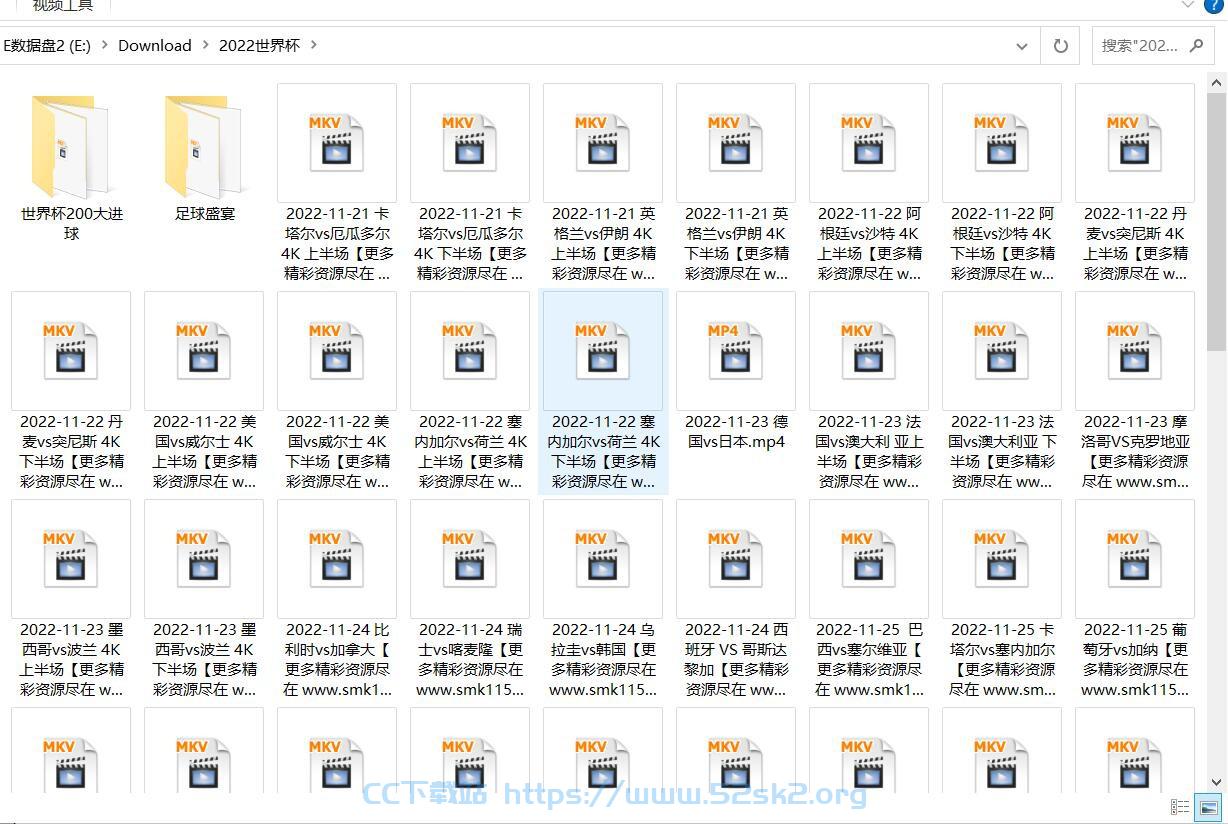The width and height of the screenshot is (1228, 824).
Task: Click the refresh button in address bar
Action: coord(1061,45)
